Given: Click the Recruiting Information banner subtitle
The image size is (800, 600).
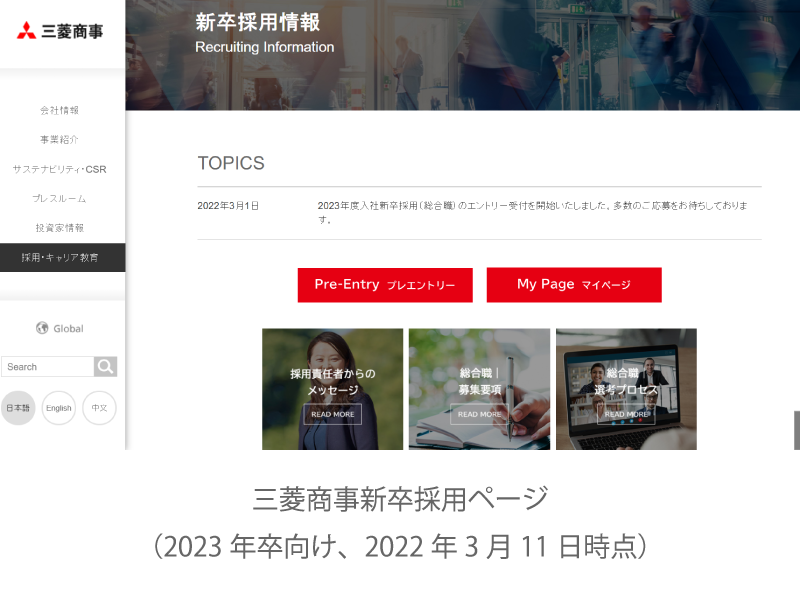Looking at the screenshot, I should pos(265,47).
